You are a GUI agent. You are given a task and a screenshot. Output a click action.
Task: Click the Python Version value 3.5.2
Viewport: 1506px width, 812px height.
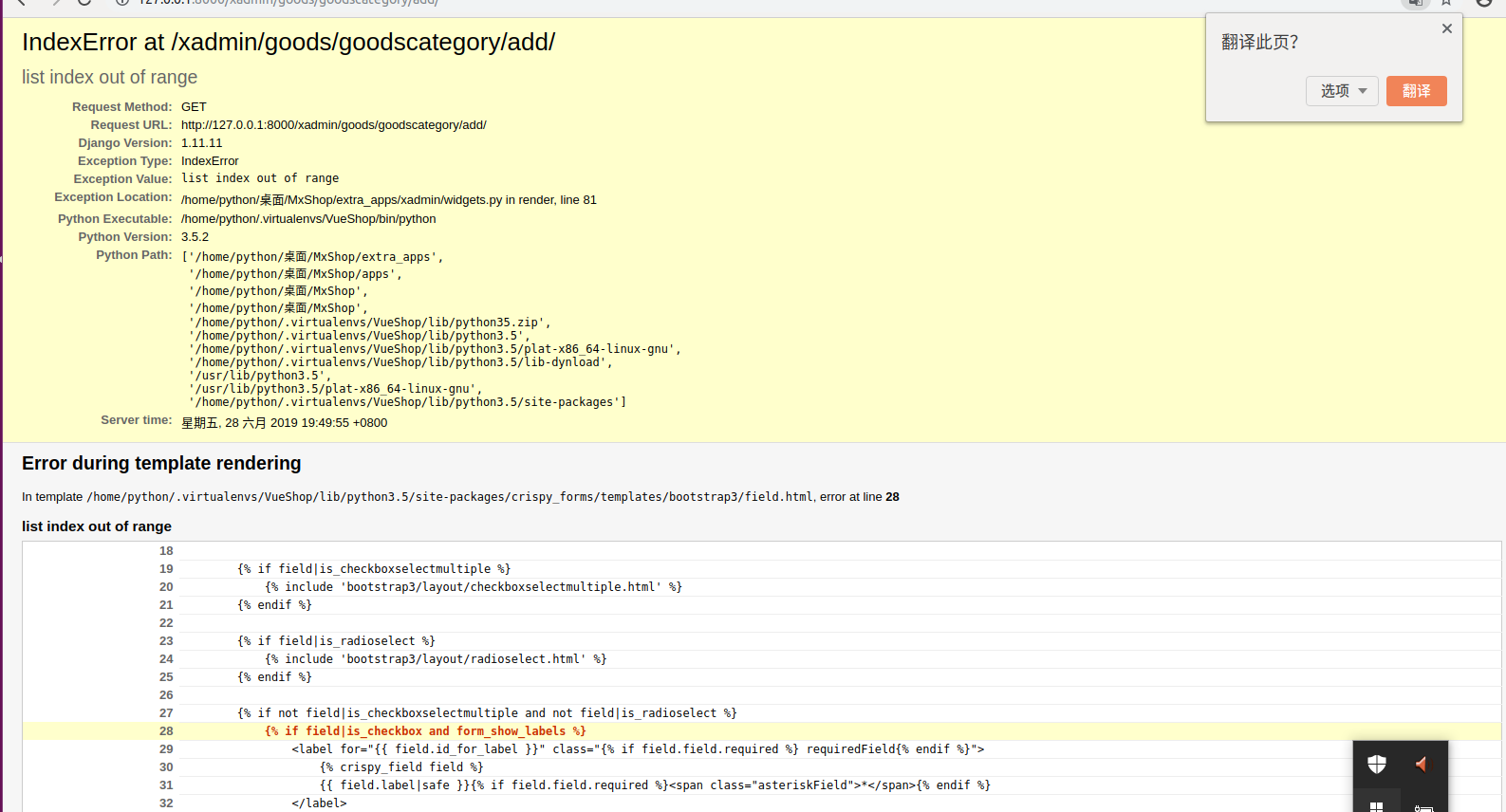tap(195, 237)
